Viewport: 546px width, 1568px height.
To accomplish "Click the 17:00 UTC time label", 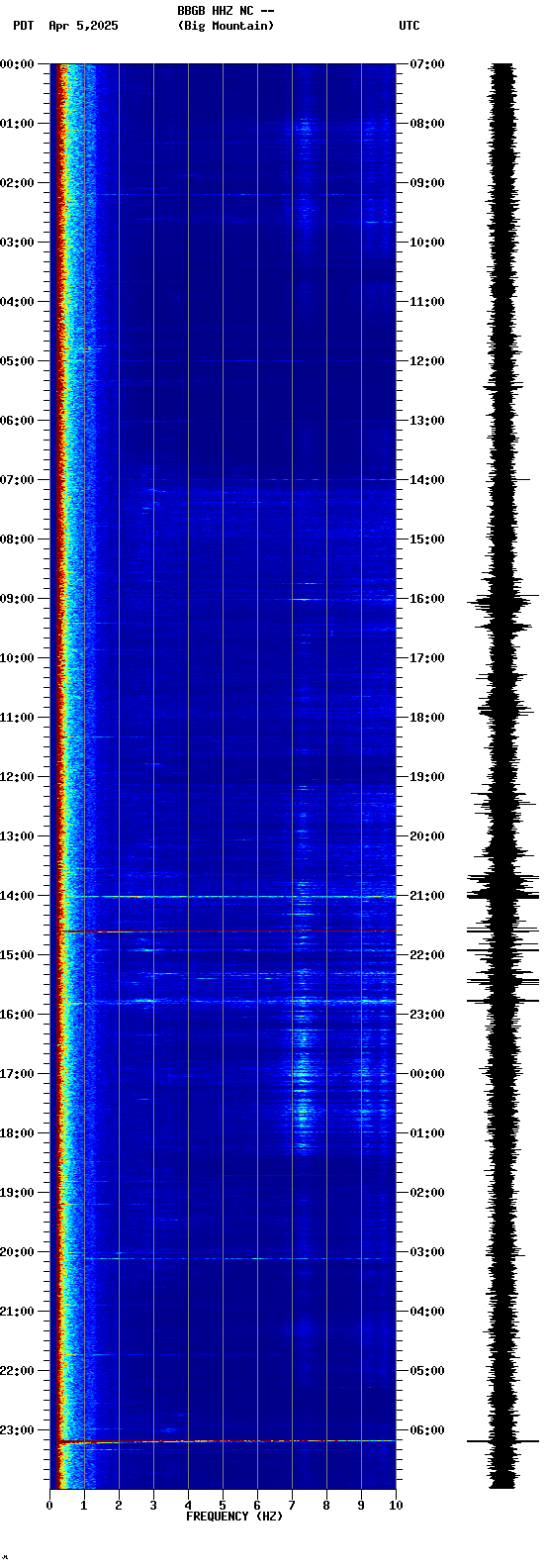I will pos(427,658).
